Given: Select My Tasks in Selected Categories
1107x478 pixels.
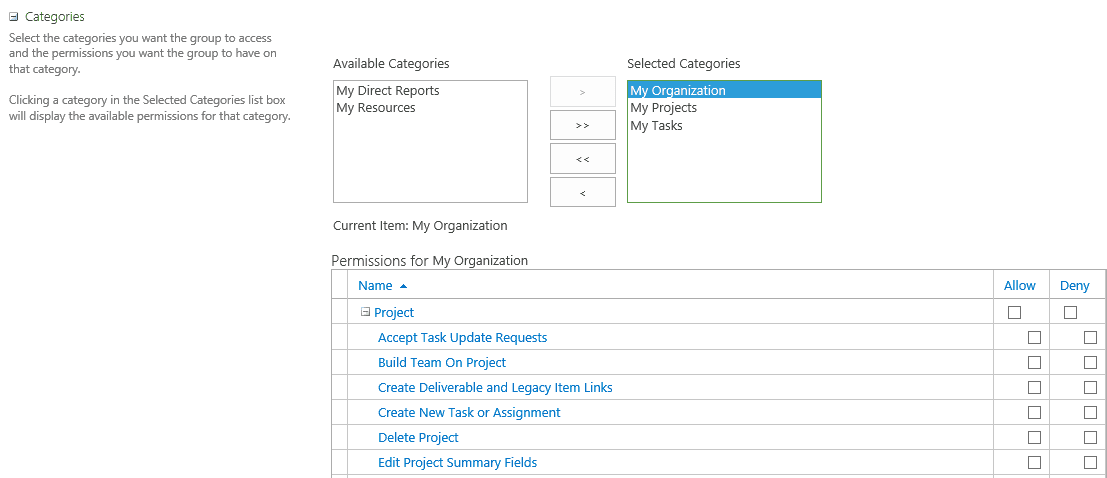Looking at the screenshot, I should [x=657, y=126].
